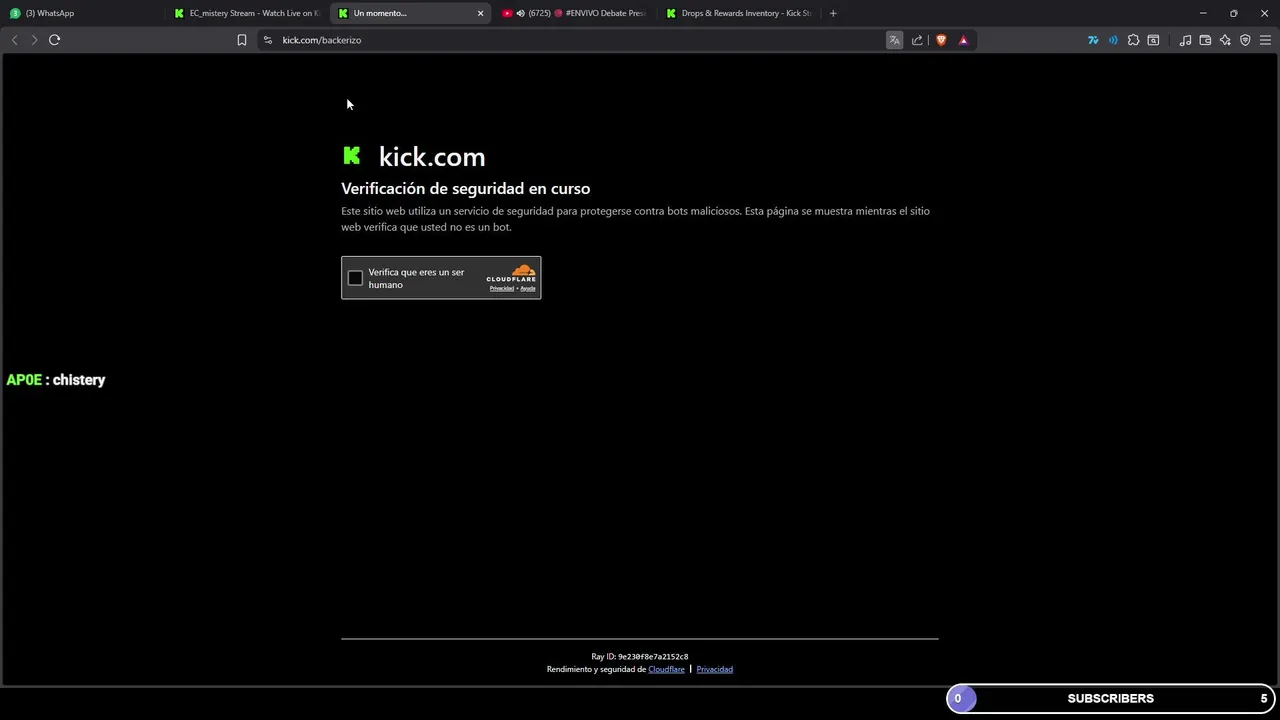Open the Ayuda link in the captcha widget

[528, 289]
